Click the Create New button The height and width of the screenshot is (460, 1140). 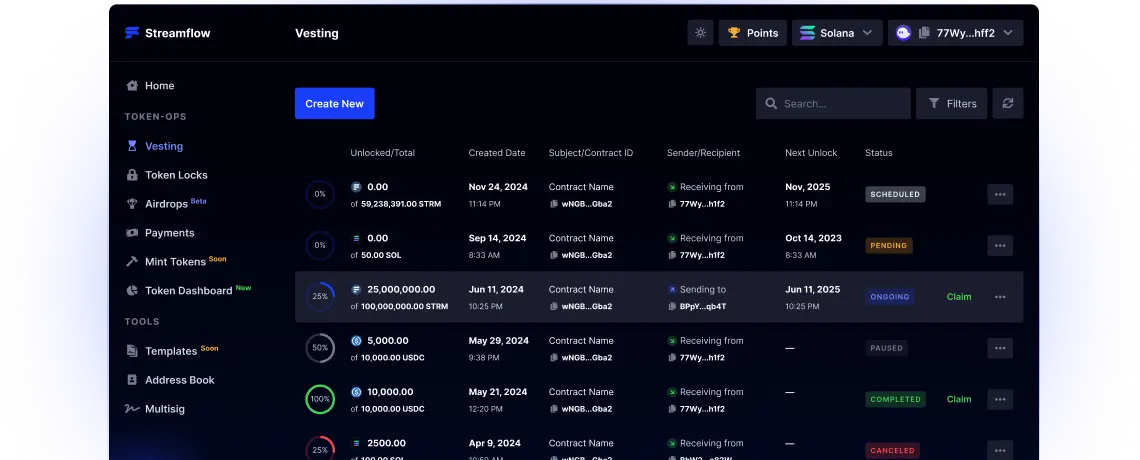[334, 103]
